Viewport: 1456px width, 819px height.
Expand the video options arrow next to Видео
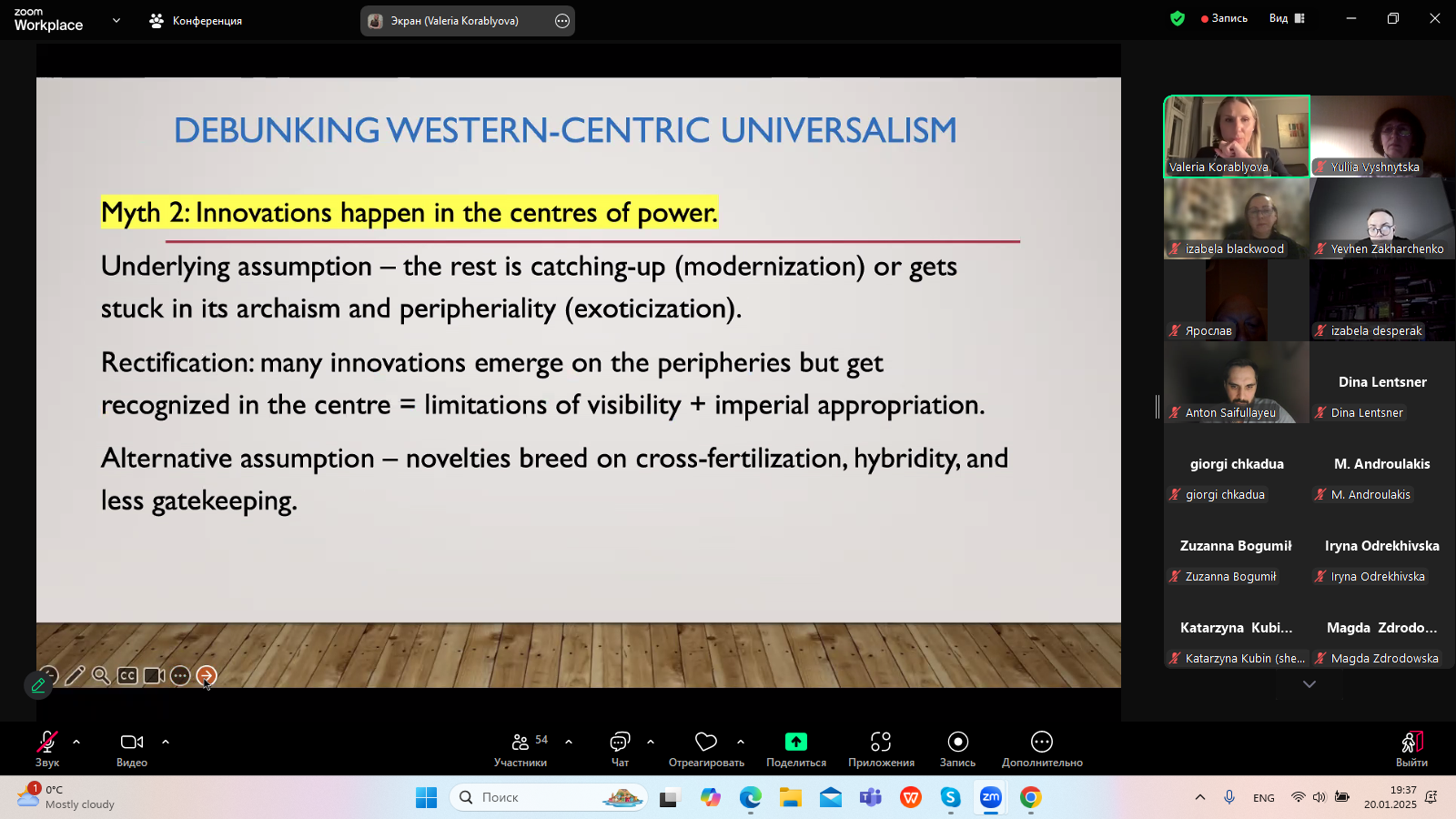[166, 742]
